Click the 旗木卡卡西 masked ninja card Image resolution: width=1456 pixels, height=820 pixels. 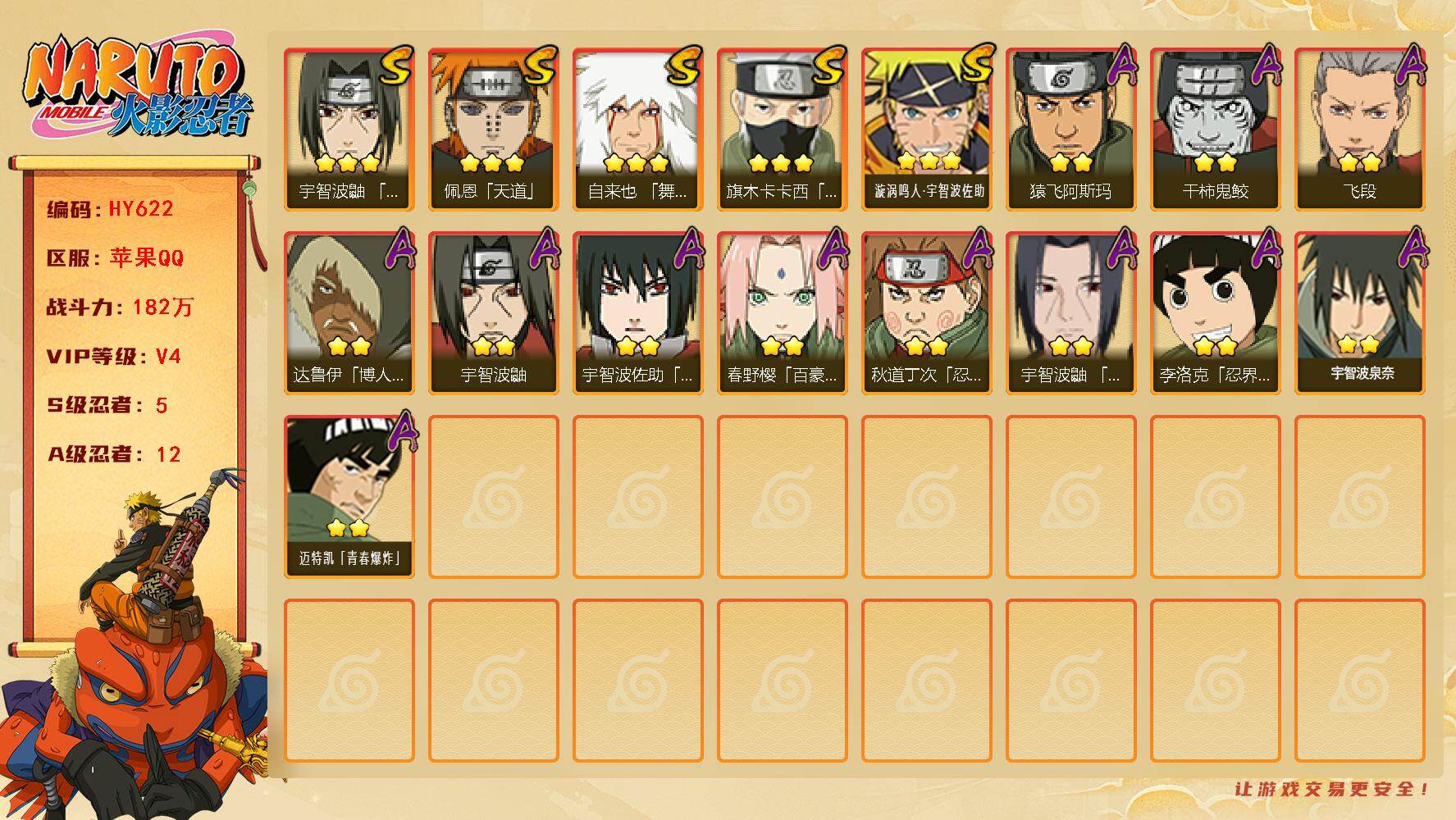click(x=782, y=130)
